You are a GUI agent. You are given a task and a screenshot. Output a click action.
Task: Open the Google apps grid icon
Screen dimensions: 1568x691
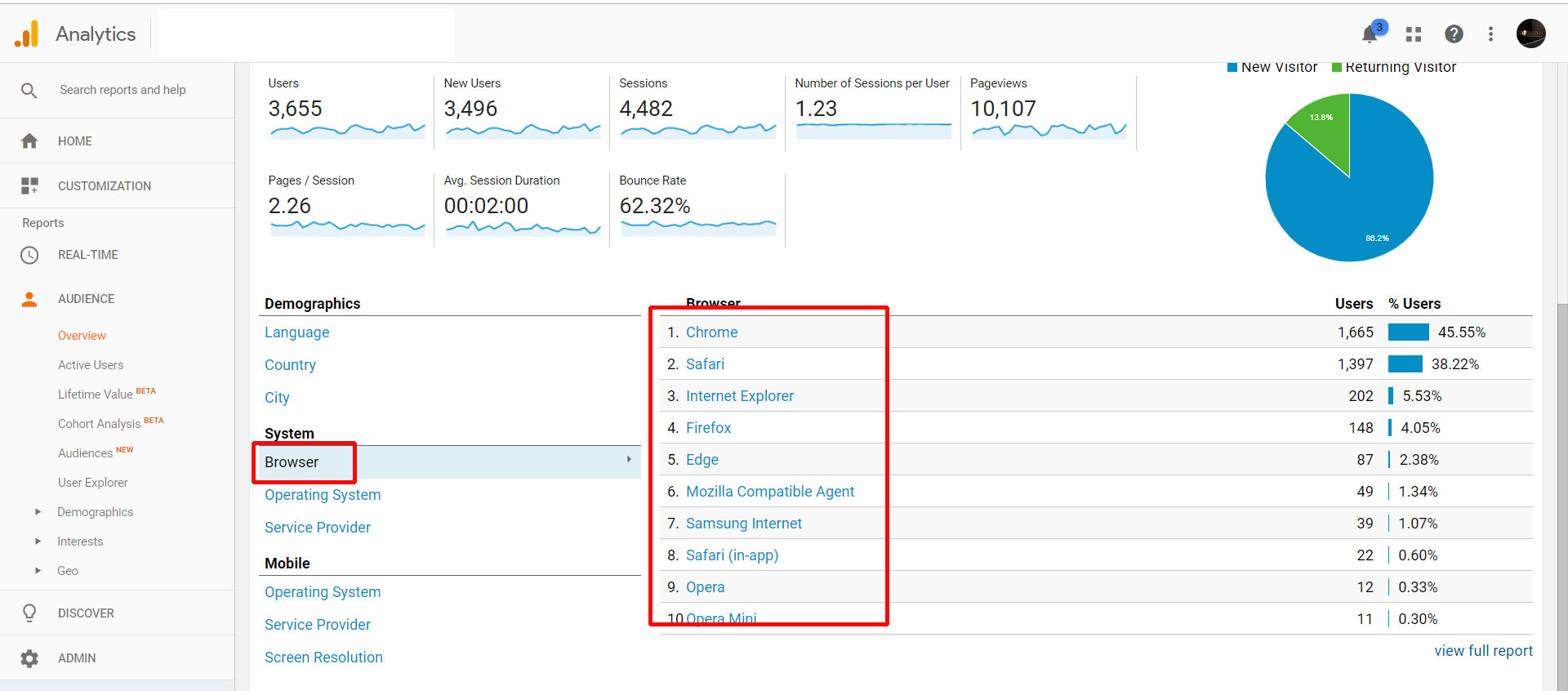(x=1414, y=34)
